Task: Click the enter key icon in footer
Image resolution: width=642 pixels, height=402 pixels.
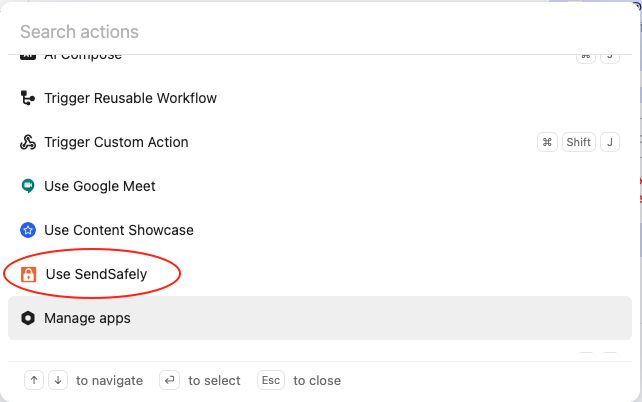Action: 170,380
